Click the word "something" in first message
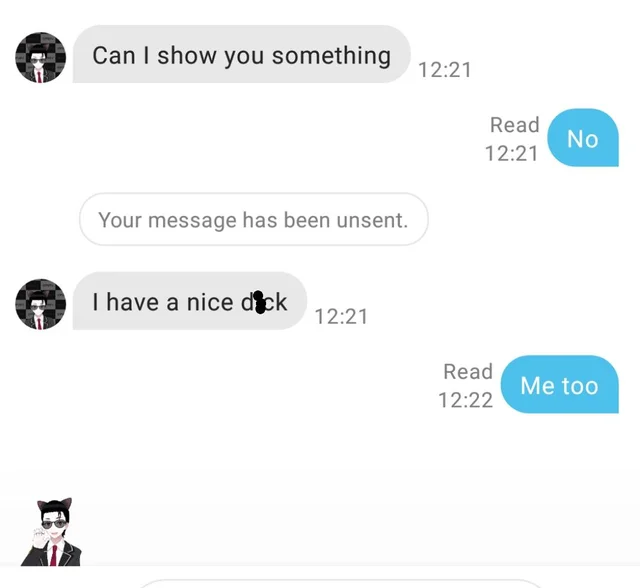 coord(331,55)
